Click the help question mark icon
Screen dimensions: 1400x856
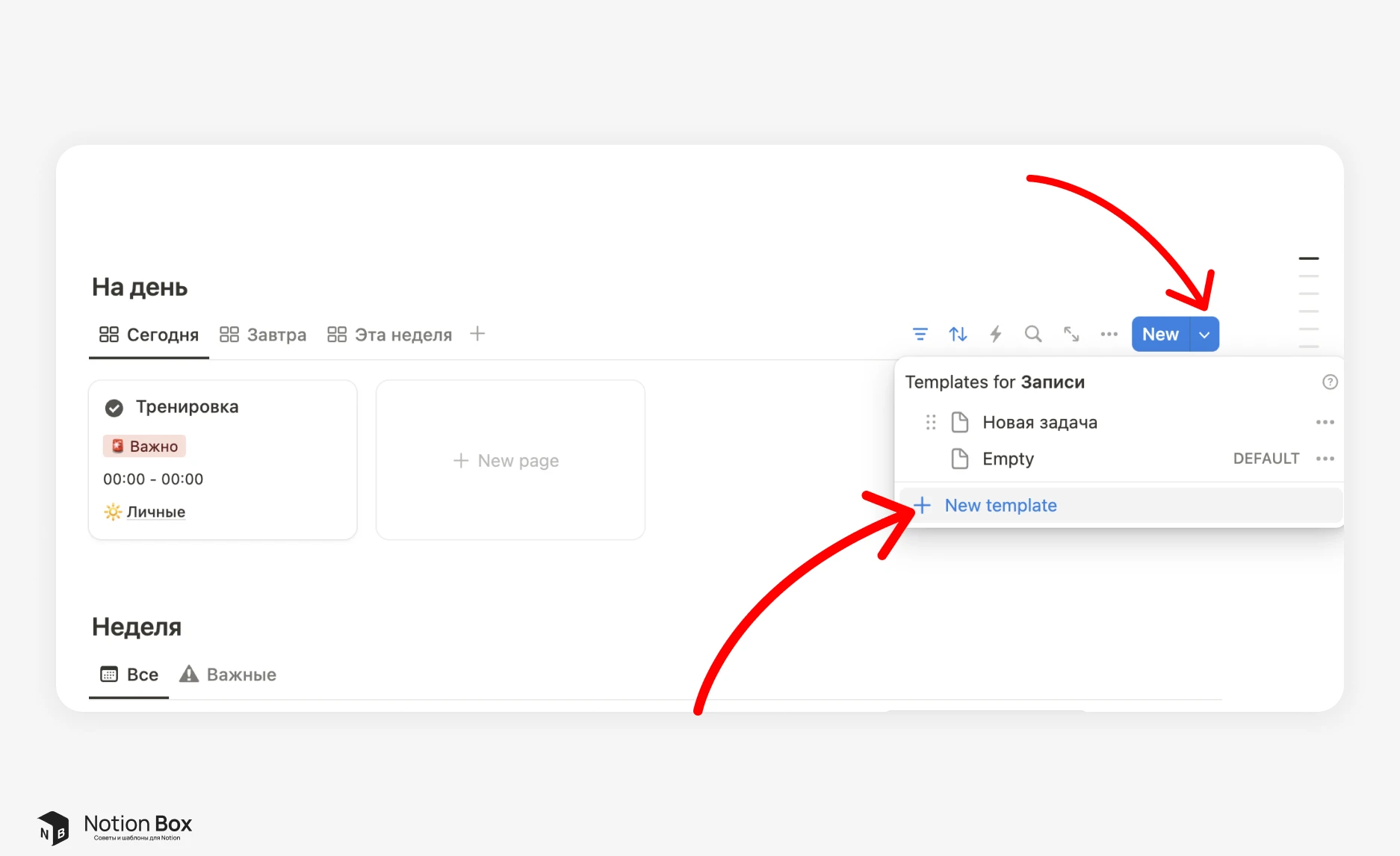(1330, 382)
